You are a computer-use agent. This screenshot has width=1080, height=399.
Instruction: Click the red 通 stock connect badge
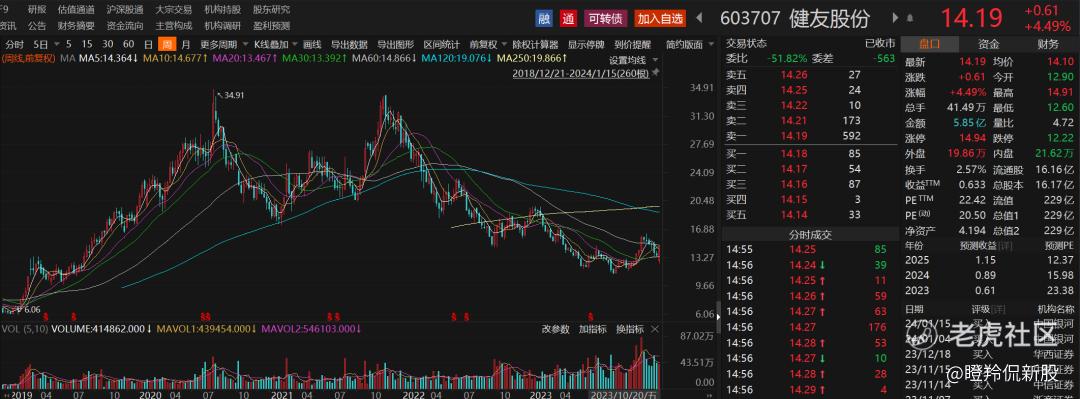click(568, 19)
